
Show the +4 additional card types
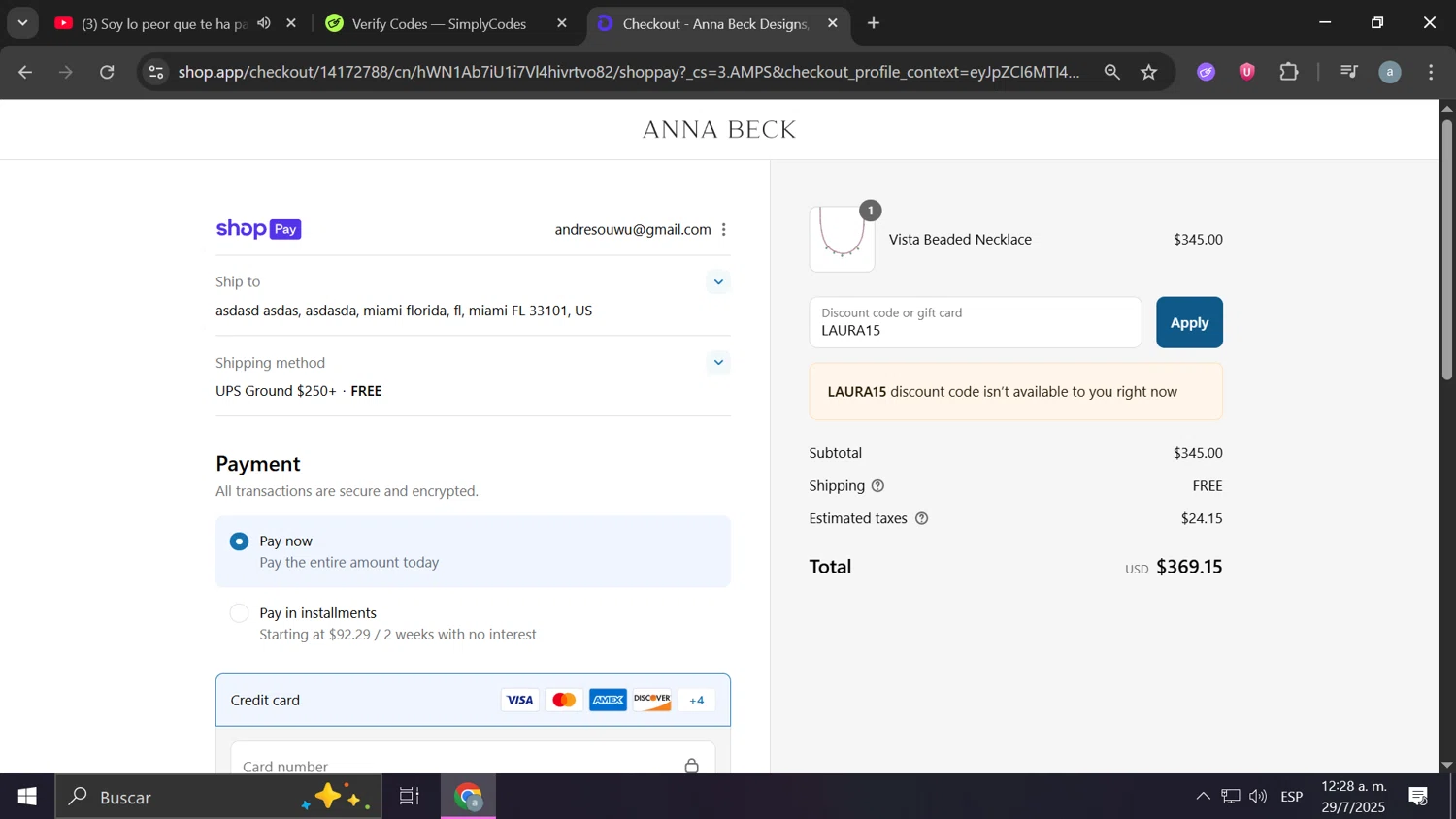tap(697, 701)
